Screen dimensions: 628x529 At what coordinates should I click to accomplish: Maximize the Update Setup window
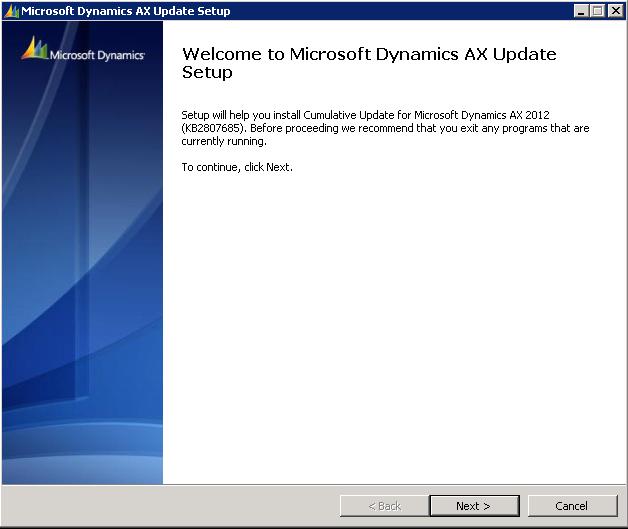598,11
